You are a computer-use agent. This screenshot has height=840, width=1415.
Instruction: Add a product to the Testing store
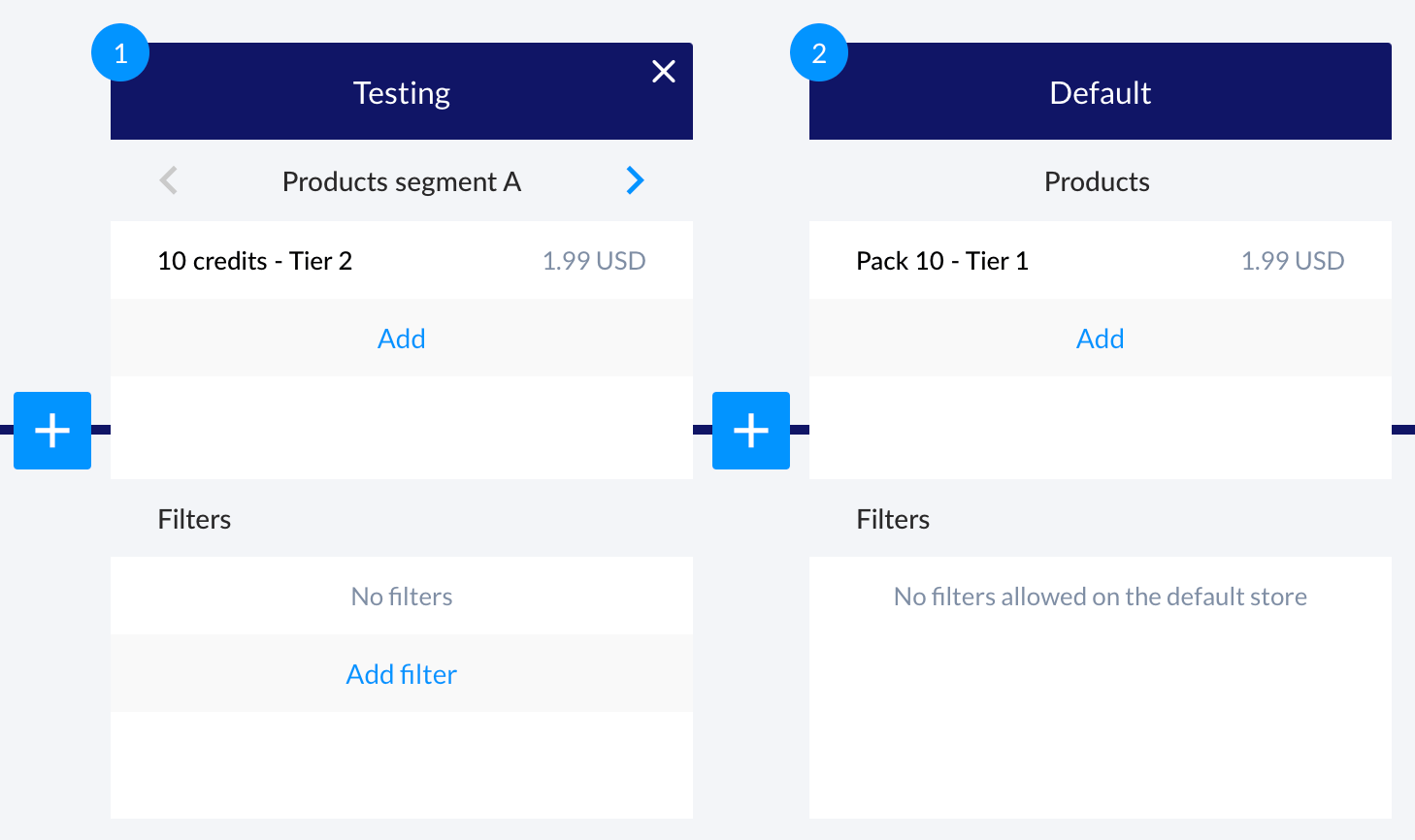(x=402, y=339)
